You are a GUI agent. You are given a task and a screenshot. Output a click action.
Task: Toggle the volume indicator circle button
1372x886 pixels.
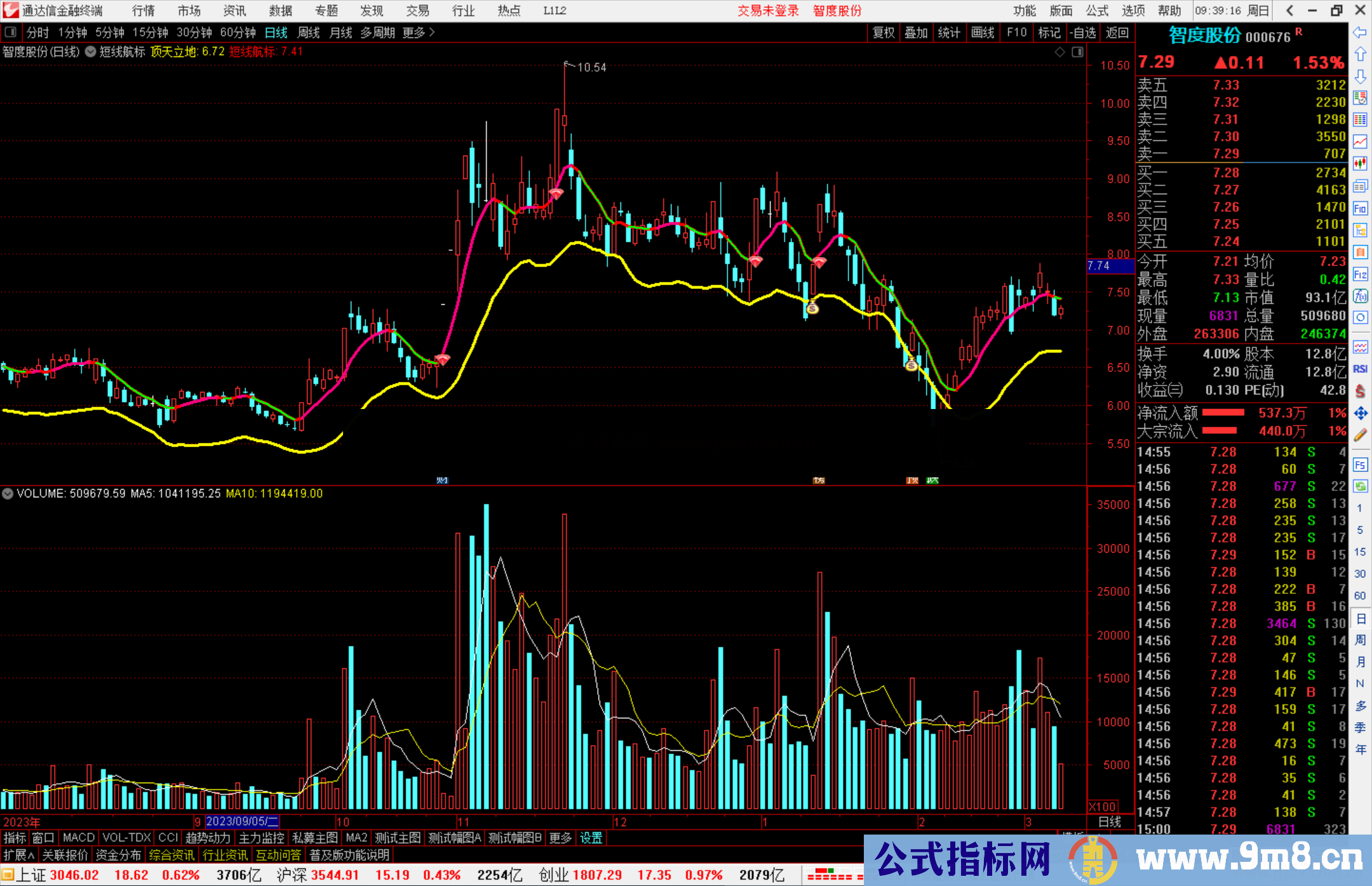click(x=8, y=493)
